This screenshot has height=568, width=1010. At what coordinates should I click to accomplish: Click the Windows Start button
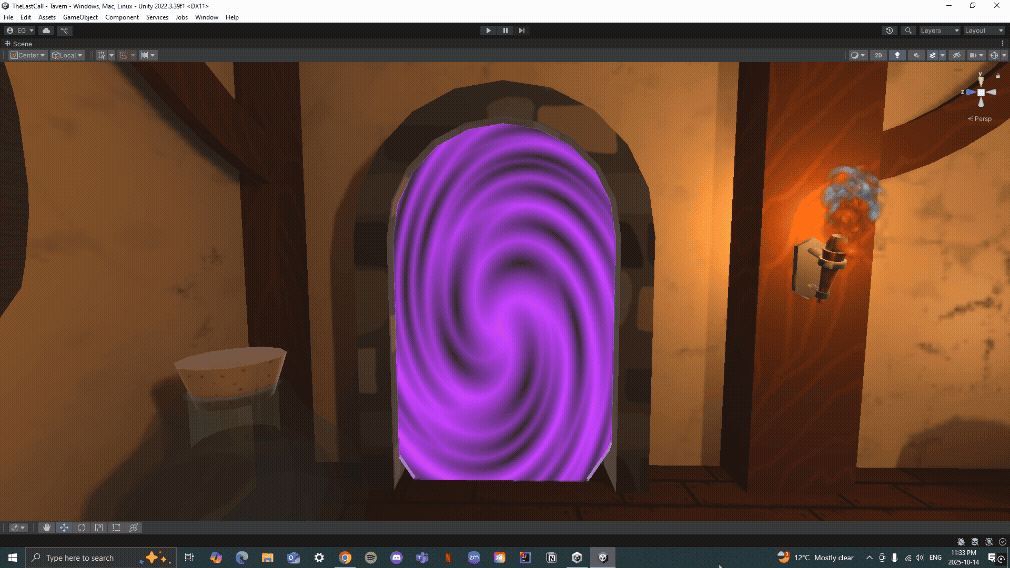[x=12, y=558]
